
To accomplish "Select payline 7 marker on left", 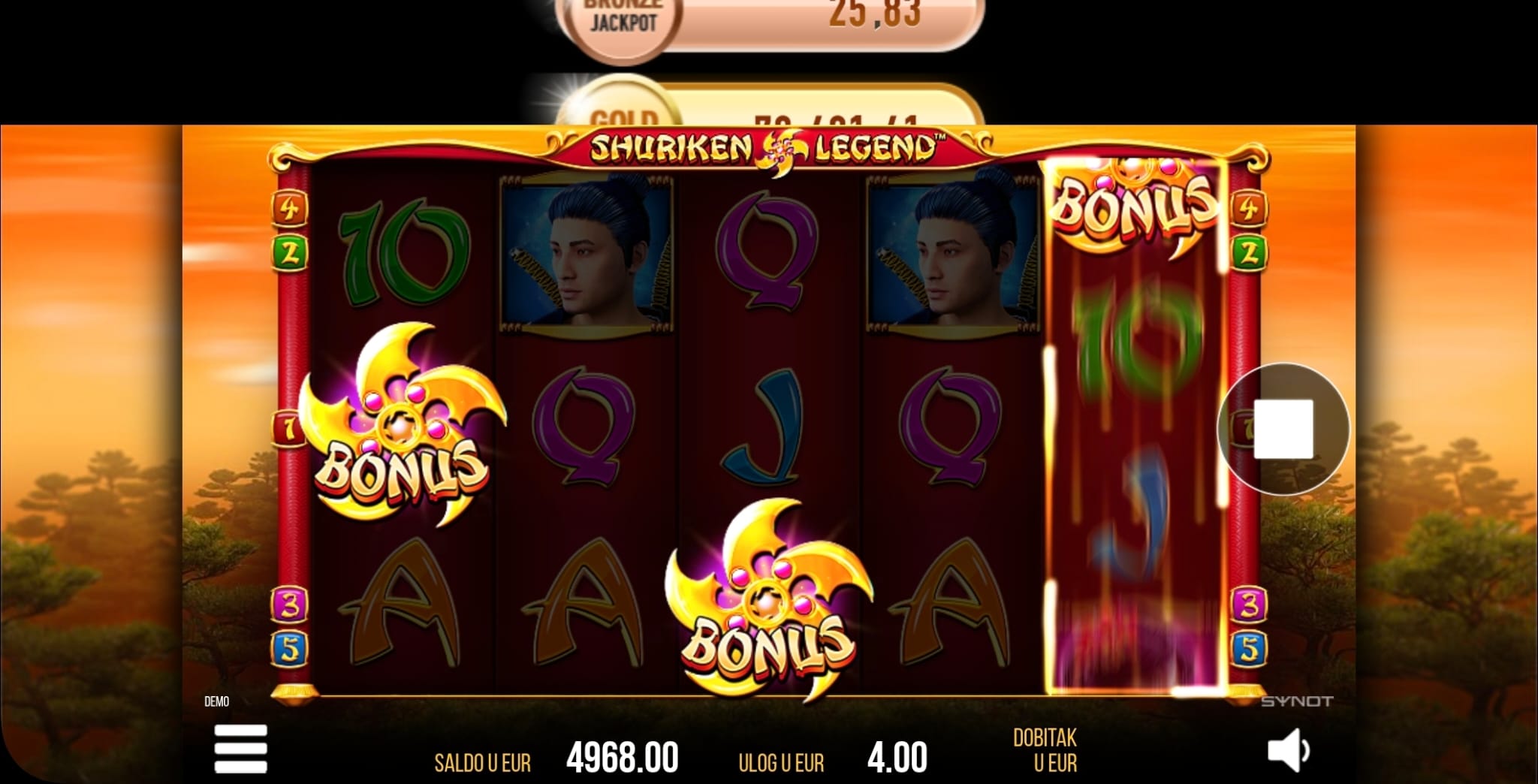I will [288, 429].
